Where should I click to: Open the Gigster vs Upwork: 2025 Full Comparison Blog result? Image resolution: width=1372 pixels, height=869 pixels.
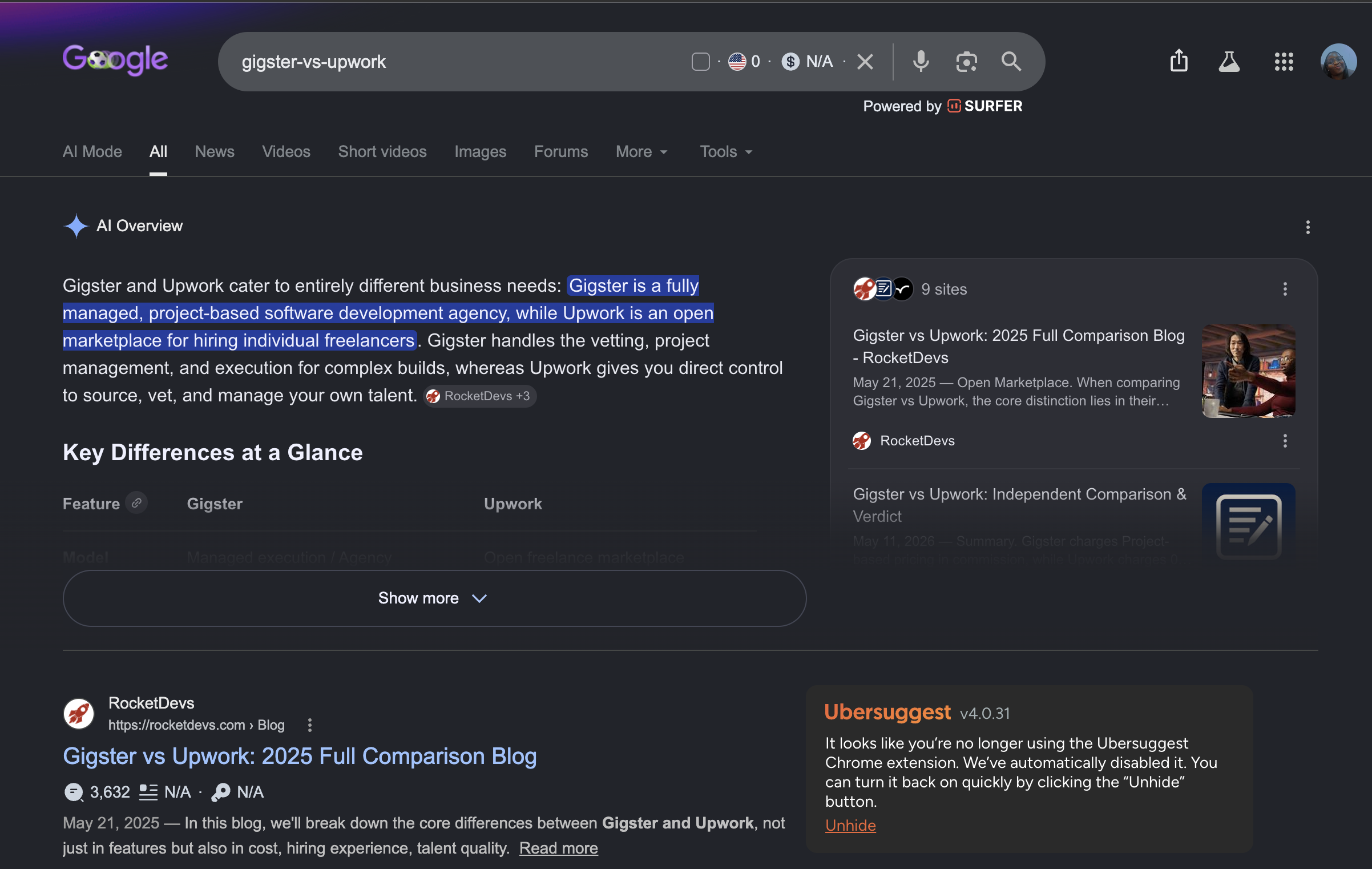coord(300,757)
